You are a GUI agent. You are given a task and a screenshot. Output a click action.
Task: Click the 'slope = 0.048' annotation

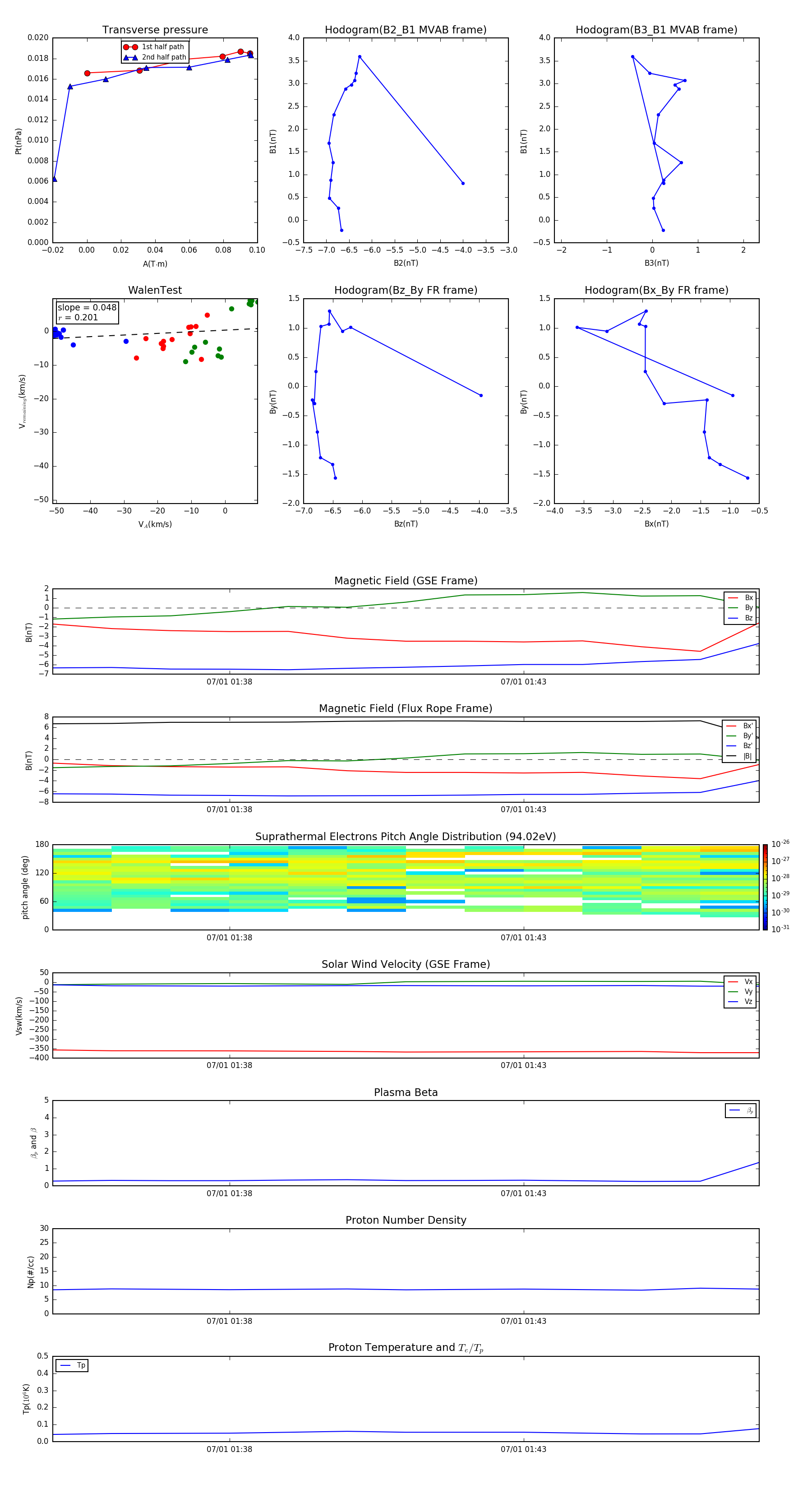[87, 308]
